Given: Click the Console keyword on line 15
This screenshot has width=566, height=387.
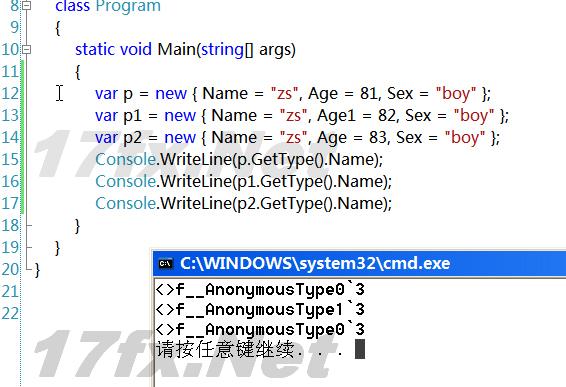Looking at the screenshot, I should (126, 160).
